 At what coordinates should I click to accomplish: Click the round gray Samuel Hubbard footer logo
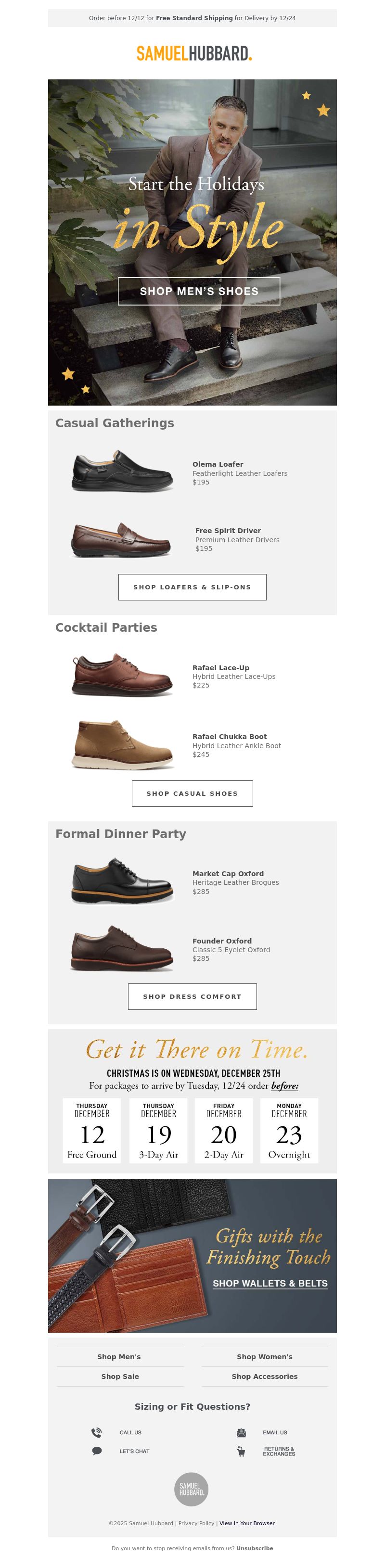[192, 1489]
